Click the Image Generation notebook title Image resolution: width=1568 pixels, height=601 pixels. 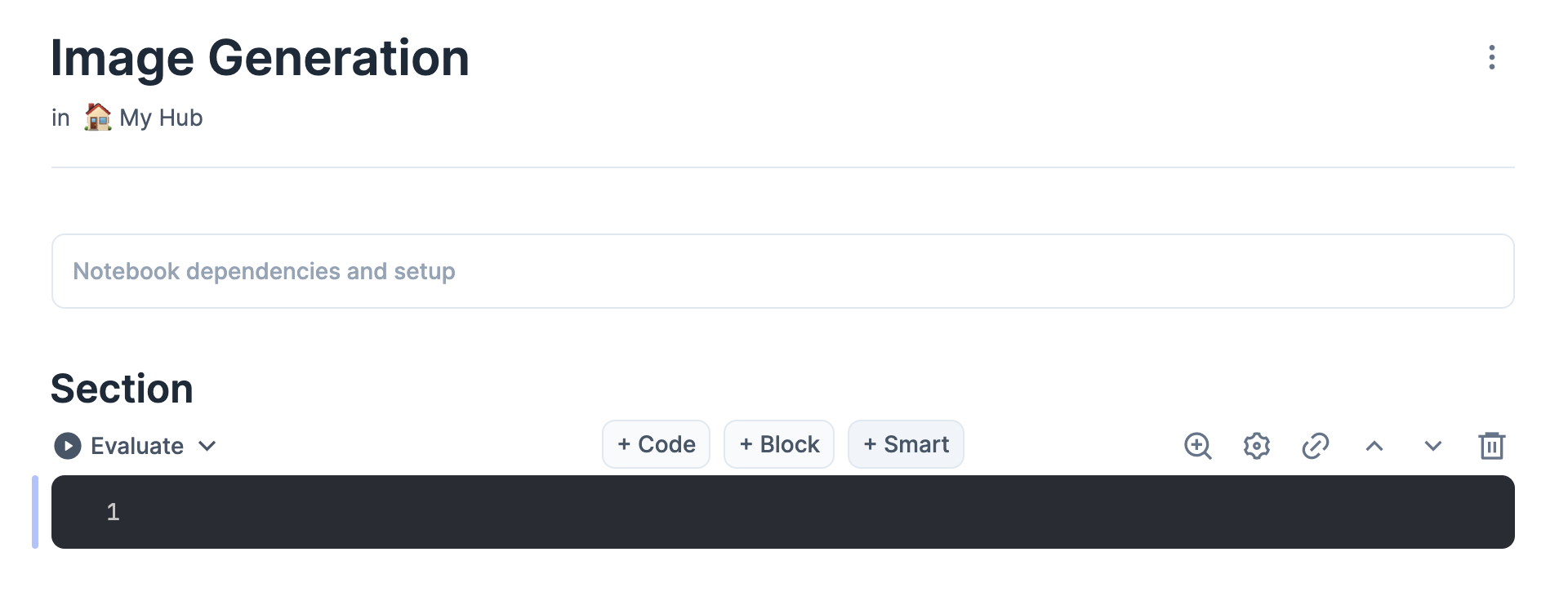pos(261,59)
